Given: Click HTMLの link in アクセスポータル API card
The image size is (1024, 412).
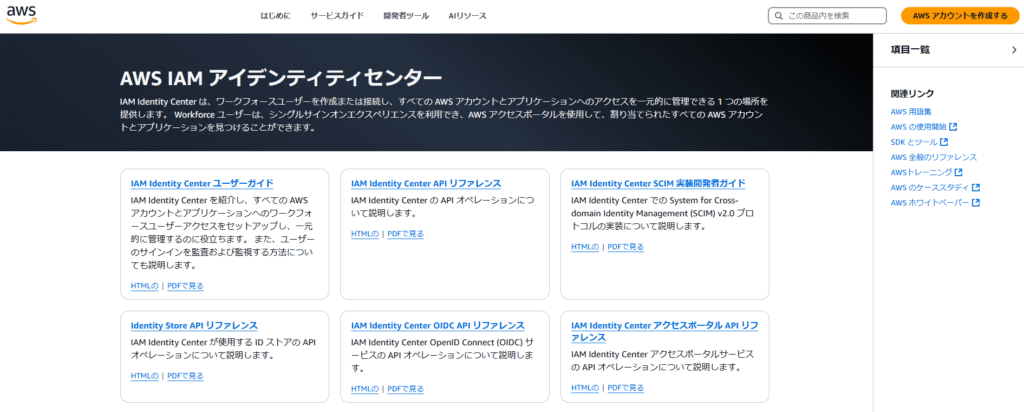Looking at the screenshot, I should (584, 388).
